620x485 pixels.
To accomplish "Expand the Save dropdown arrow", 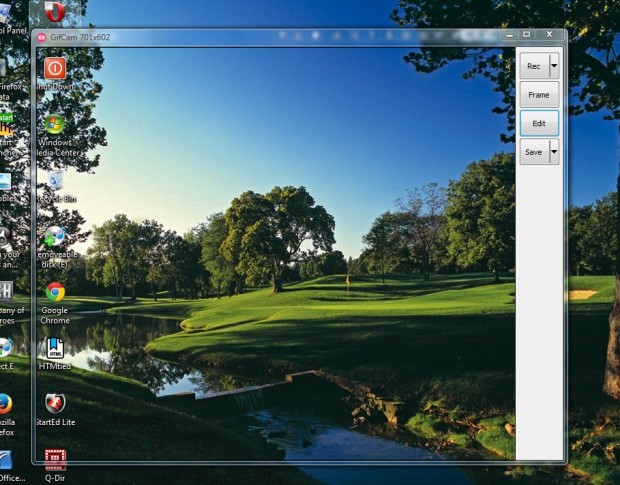I will point(554,152).
